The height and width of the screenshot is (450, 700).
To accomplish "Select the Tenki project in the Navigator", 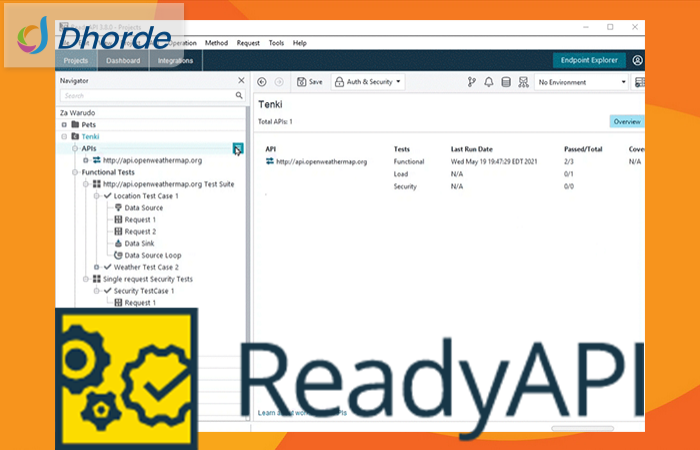I will tap(90, 137).
